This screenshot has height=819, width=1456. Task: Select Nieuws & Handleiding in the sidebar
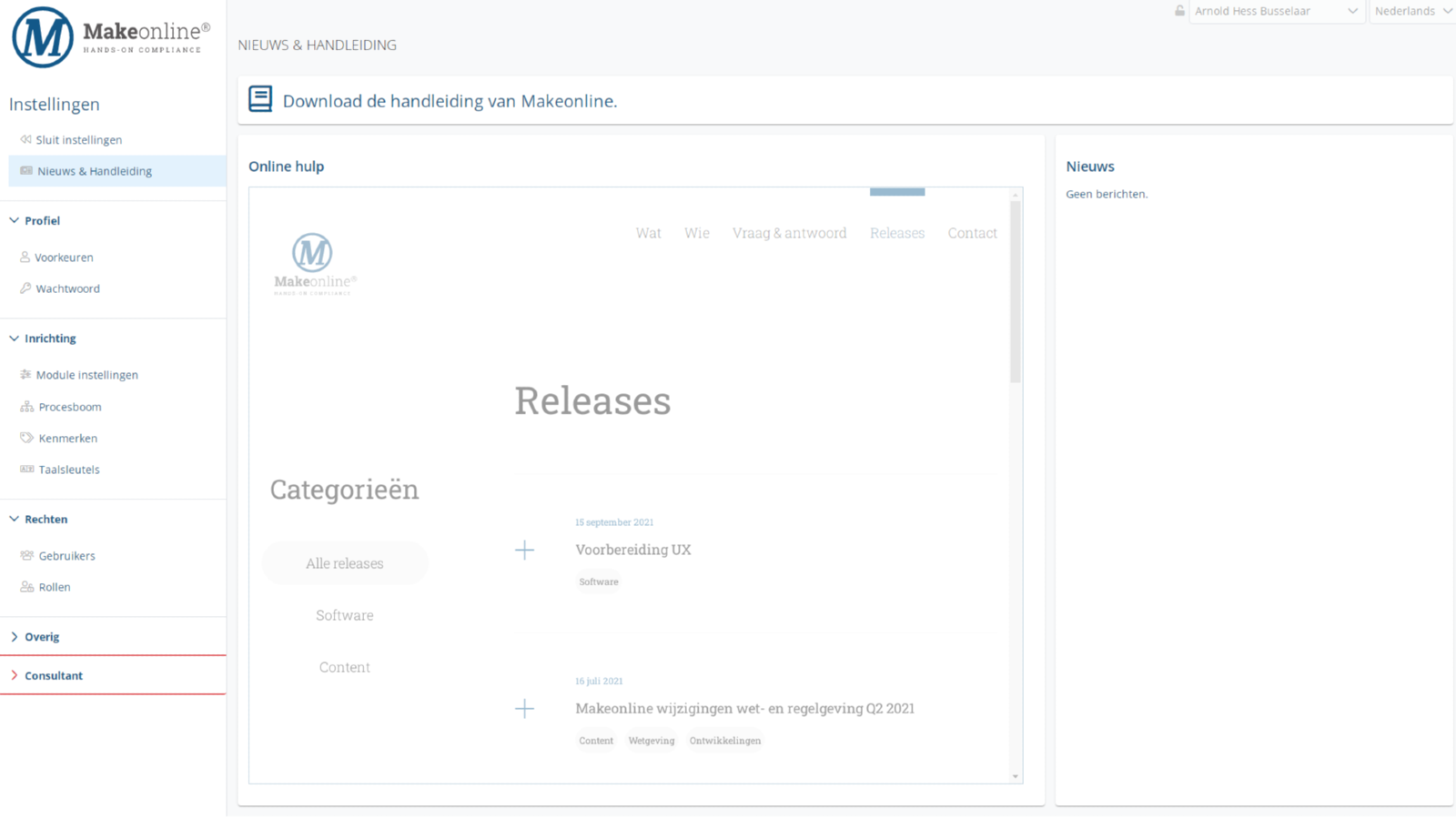(x=95, y=171)
